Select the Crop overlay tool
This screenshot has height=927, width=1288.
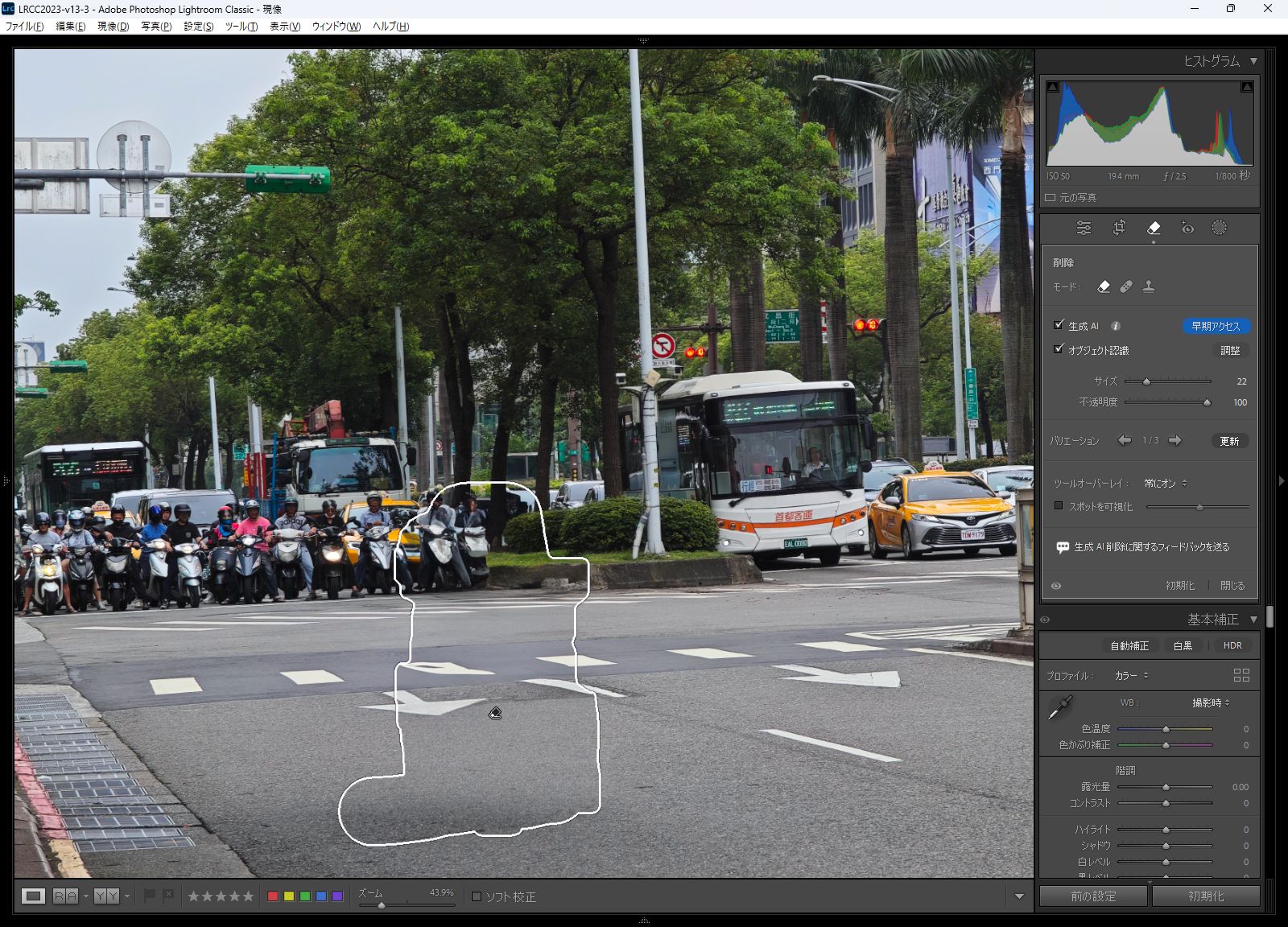click(1119, 229)
